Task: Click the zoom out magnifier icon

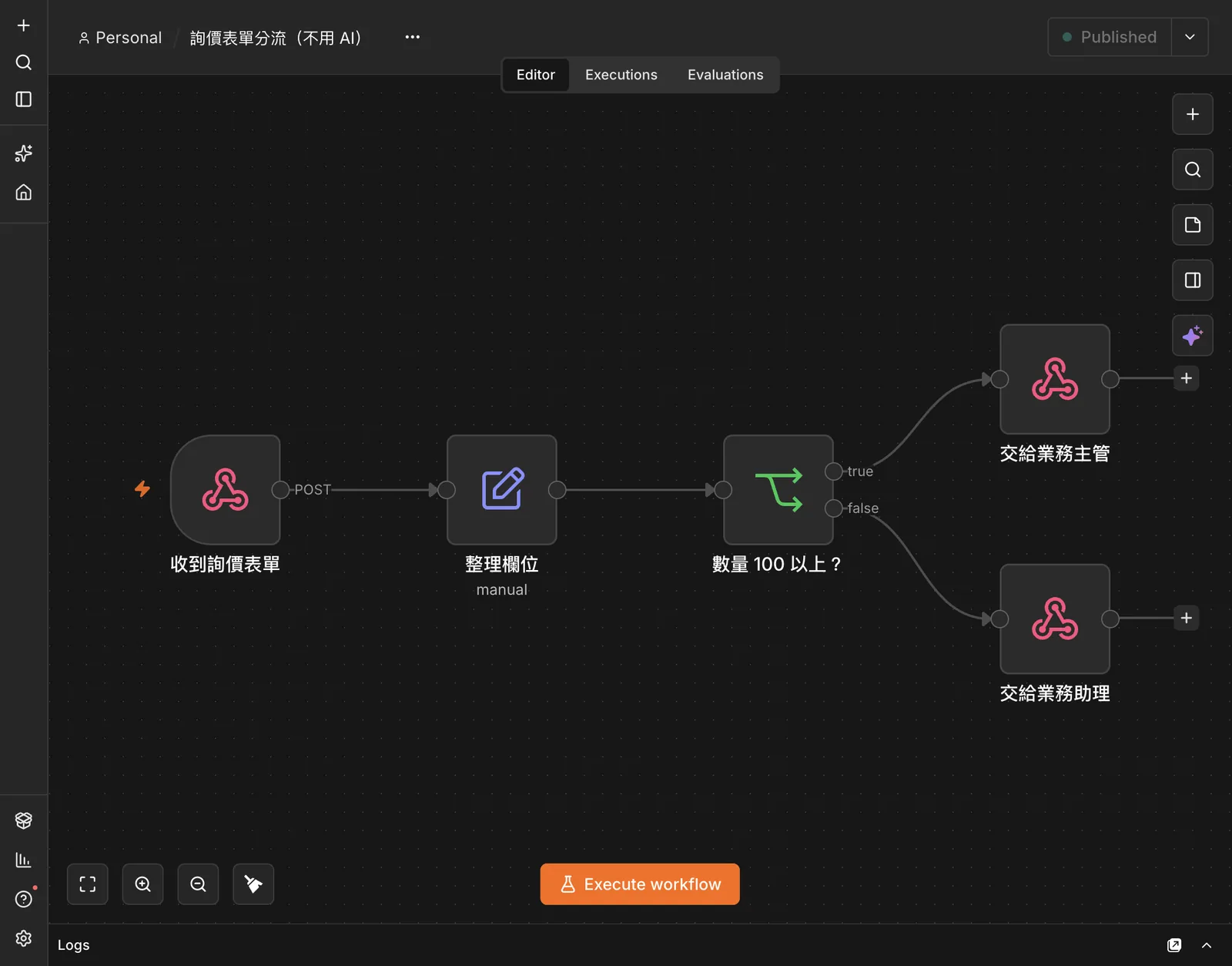Action: tap(198, 884)
